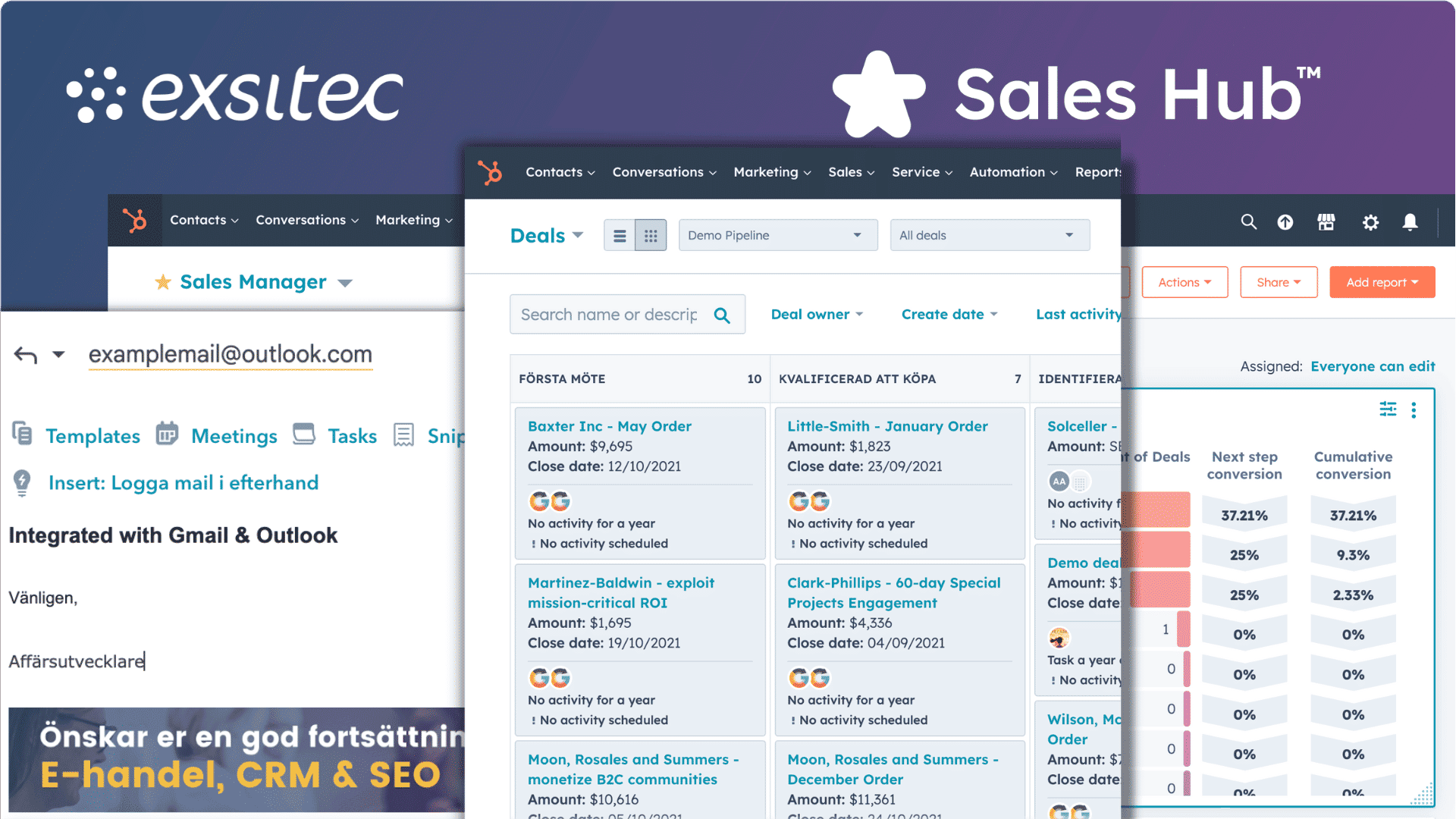Open Create date filter
The height and width of the screenshot is (819, 1456).
[x=949, y=315]
